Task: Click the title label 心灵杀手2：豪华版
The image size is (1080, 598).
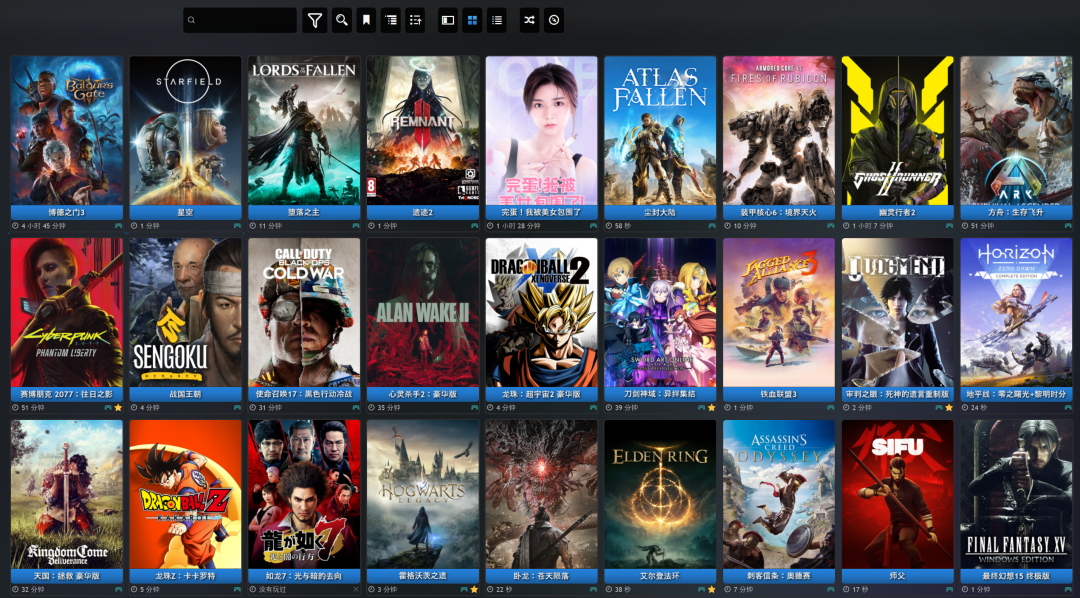Action: pyautogui.click(x=423, y=395)
